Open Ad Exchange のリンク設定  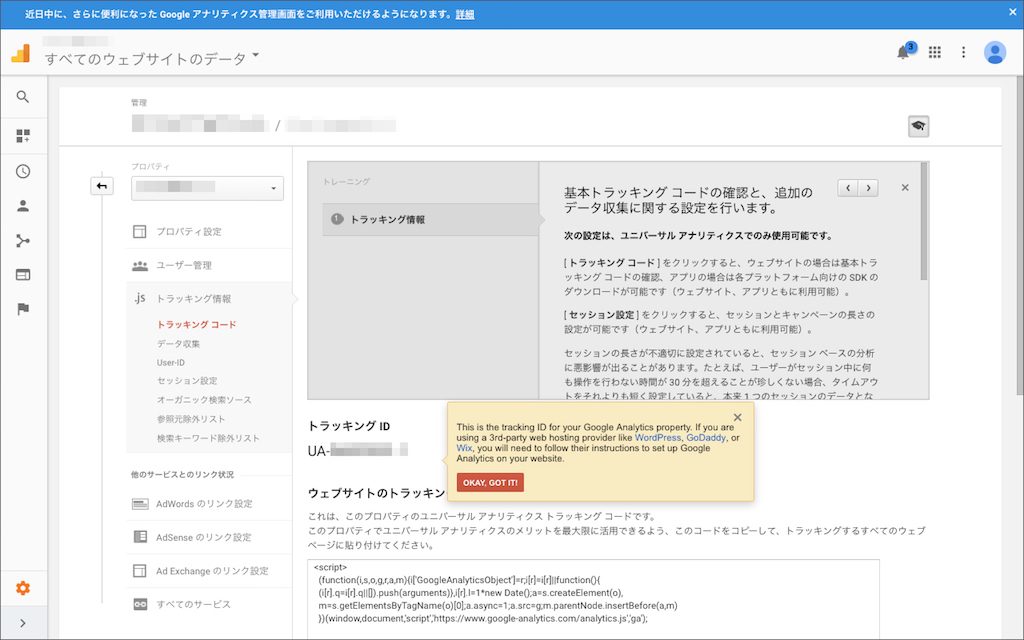point(212,571)
